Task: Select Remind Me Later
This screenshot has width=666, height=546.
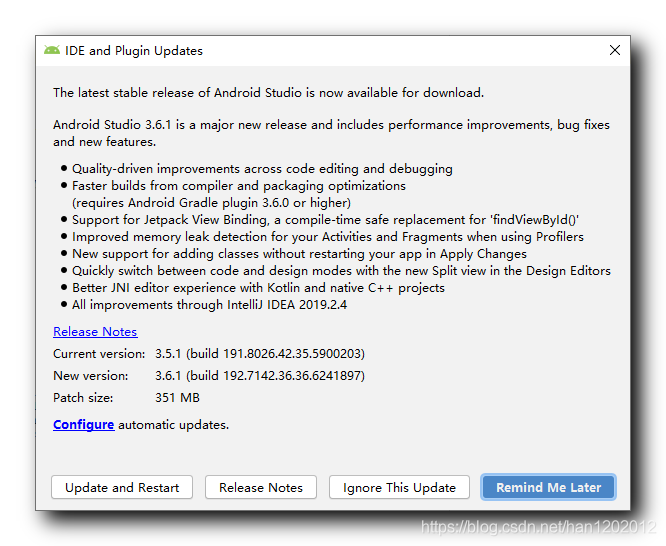Action: point(548,487)
